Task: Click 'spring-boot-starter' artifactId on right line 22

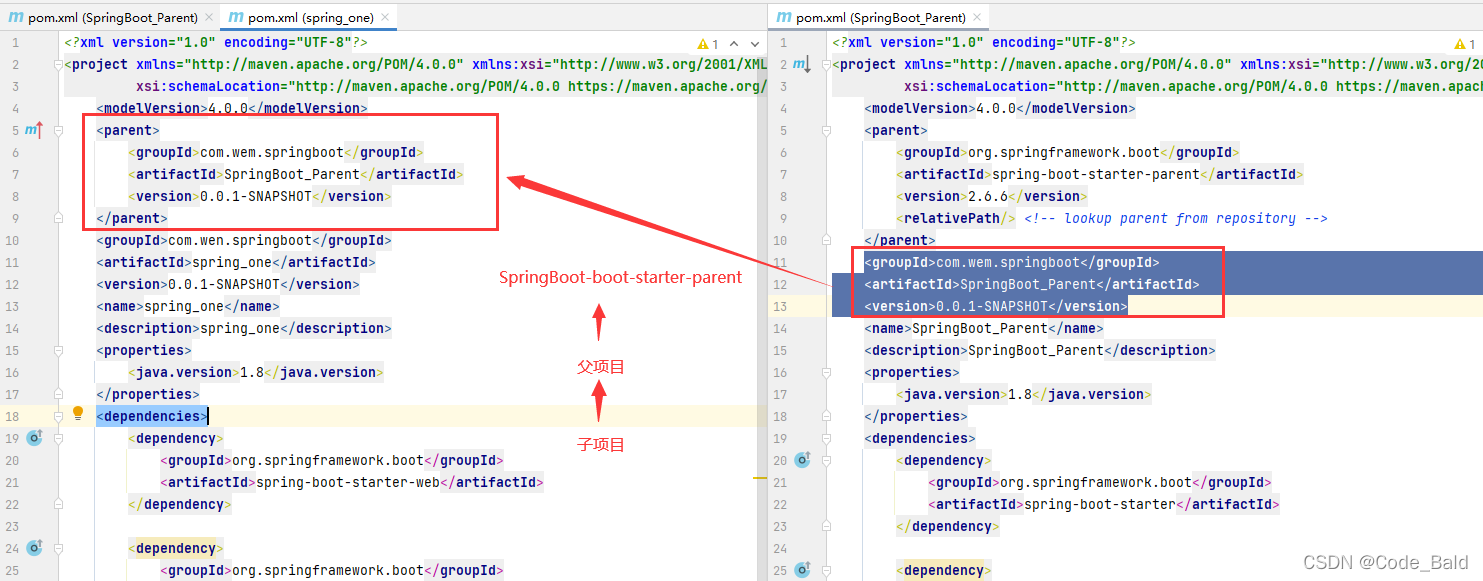Action: pyautogui.click(x=1100, y=504)
